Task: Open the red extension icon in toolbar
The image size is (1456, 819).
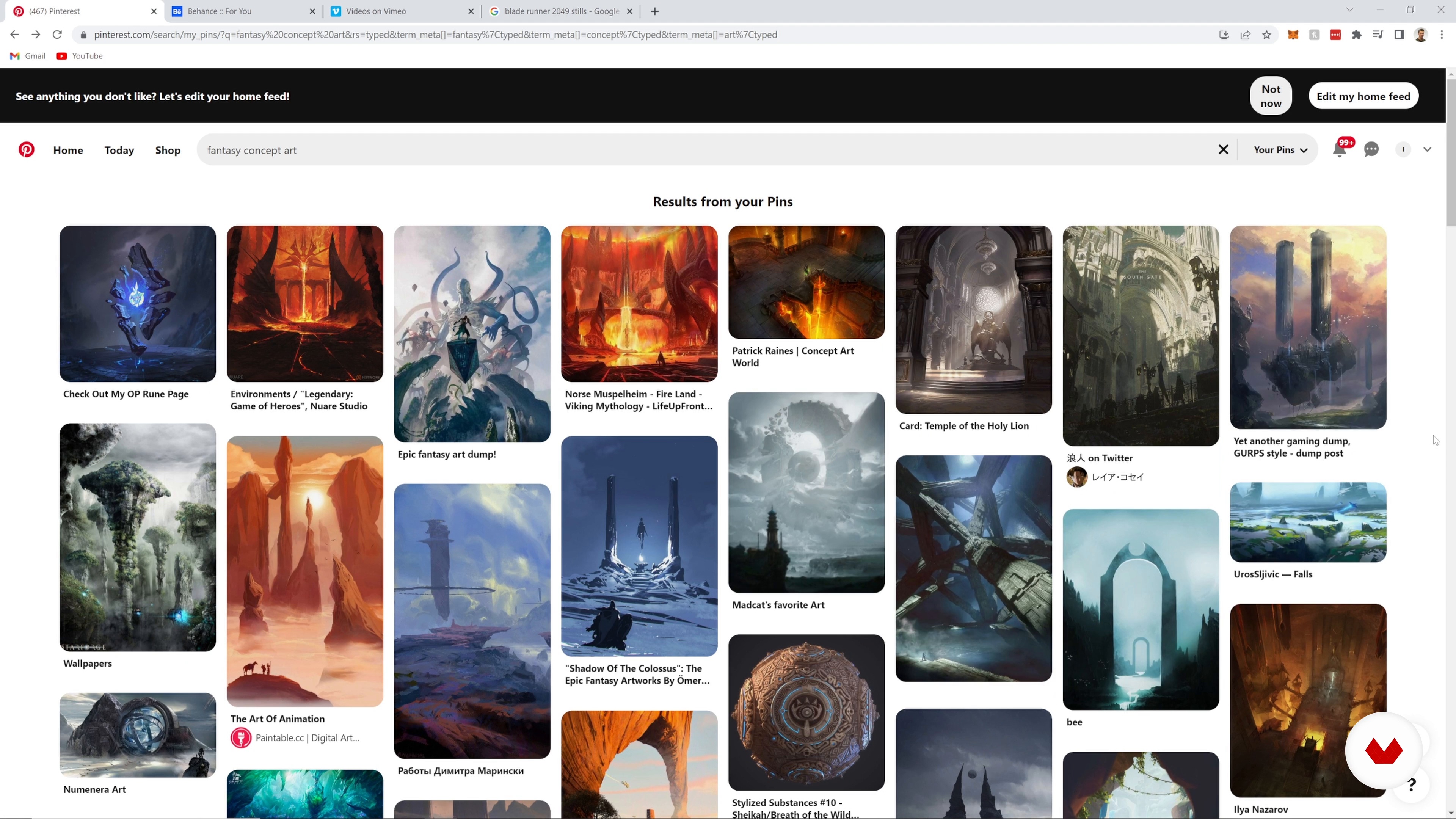Action: pyautogui.click(x=1335, y=35)
